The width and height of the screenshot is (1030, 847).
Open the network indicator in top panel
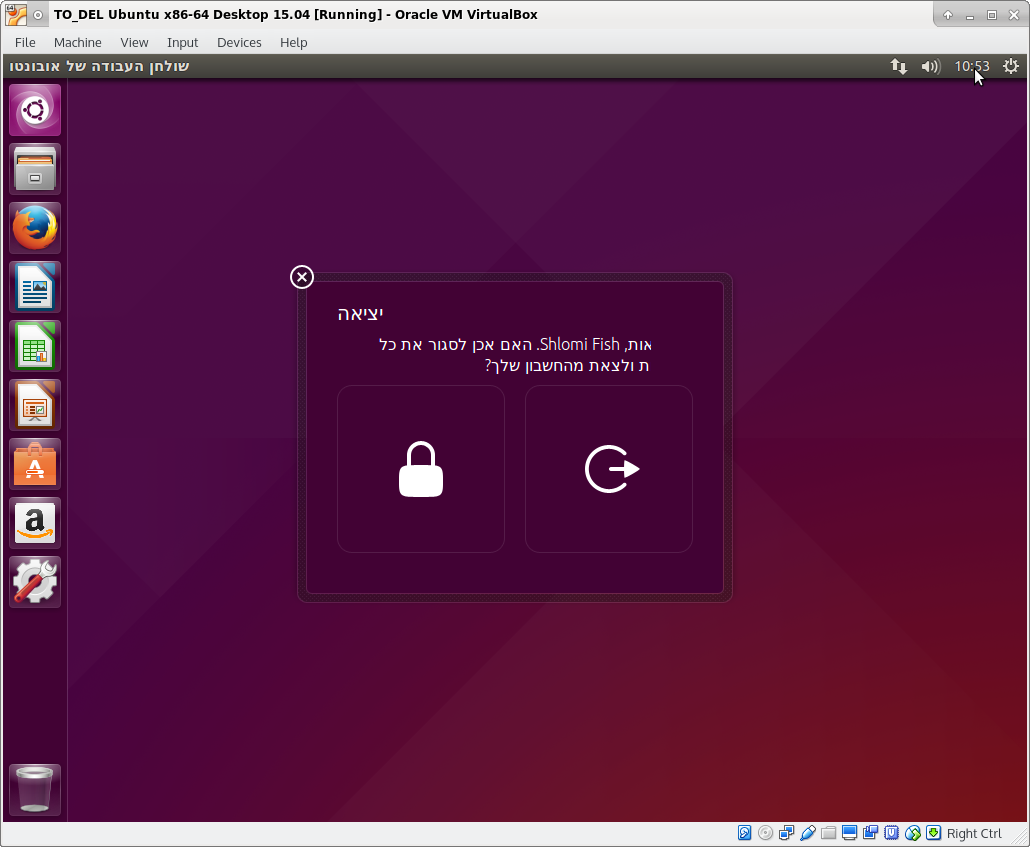pos(899,66)
